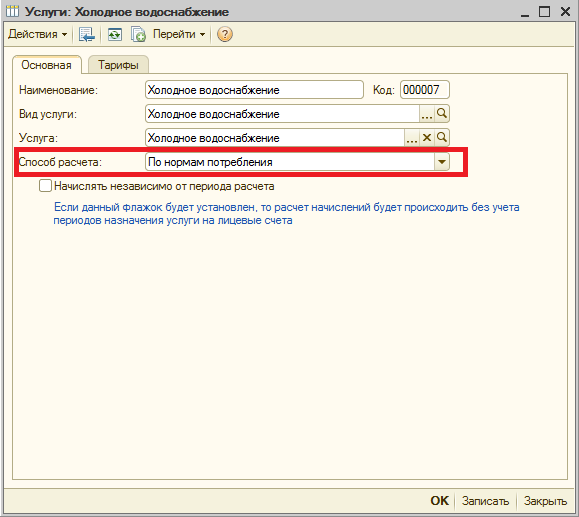Open the Действия dropdown menu
Image resolution: width=579 pixels, height=517 pixels.
click(x=37, y=34)
